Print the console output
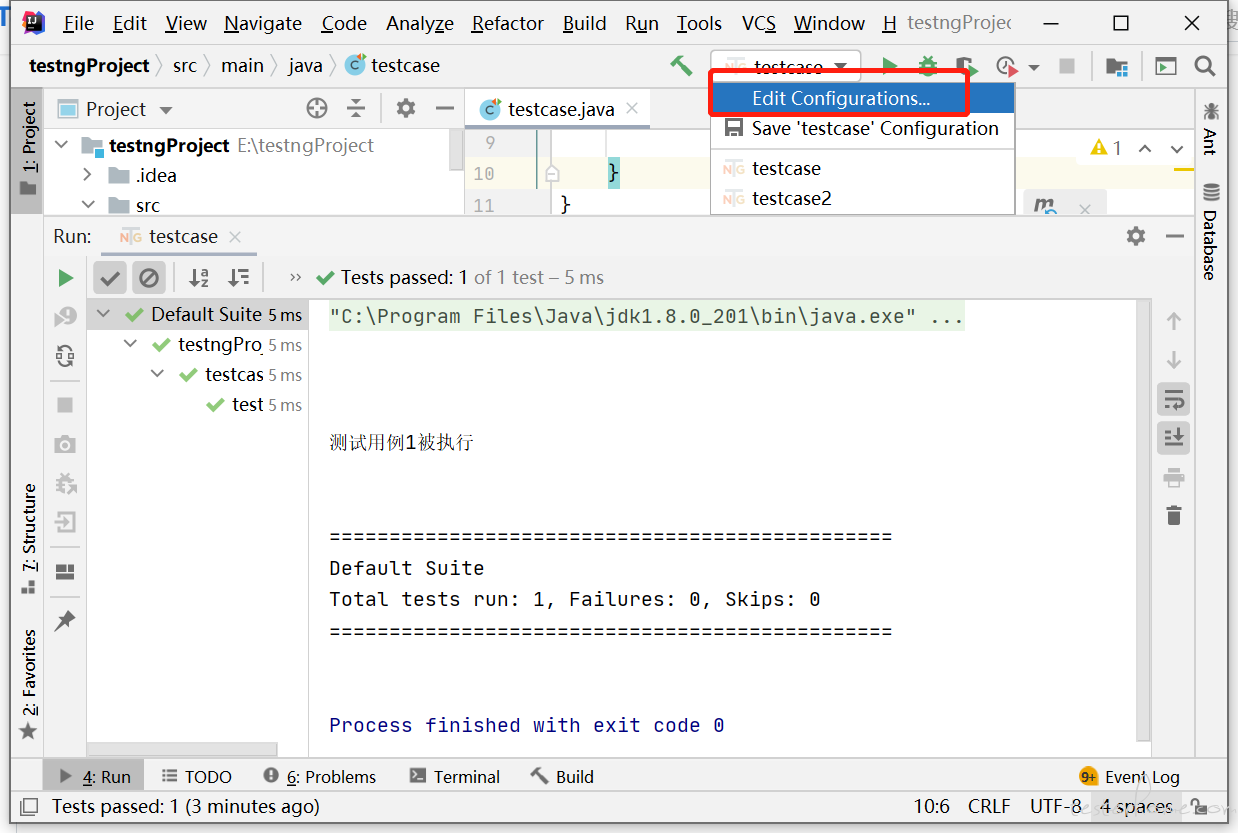Screen dimensions: 1238x833 point(1174,478)
